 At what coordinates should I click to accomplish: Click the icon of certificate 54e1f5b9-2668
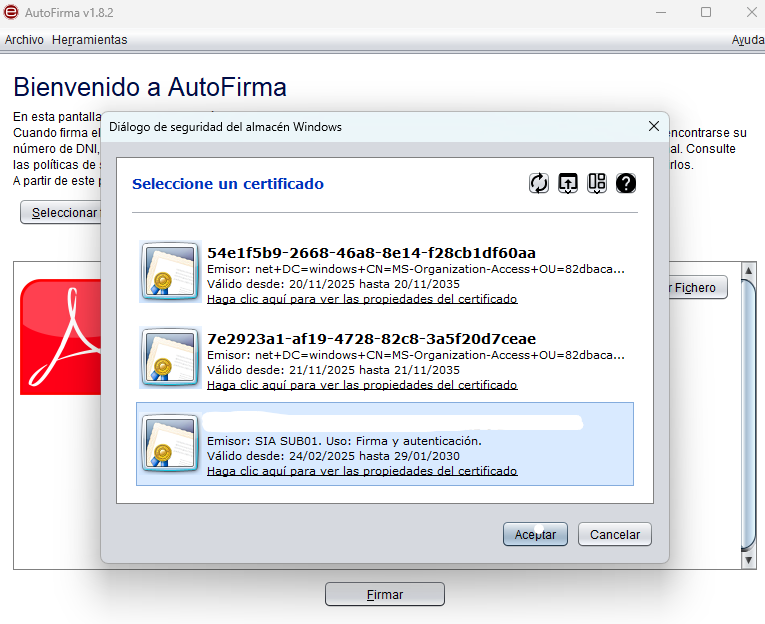170,271
